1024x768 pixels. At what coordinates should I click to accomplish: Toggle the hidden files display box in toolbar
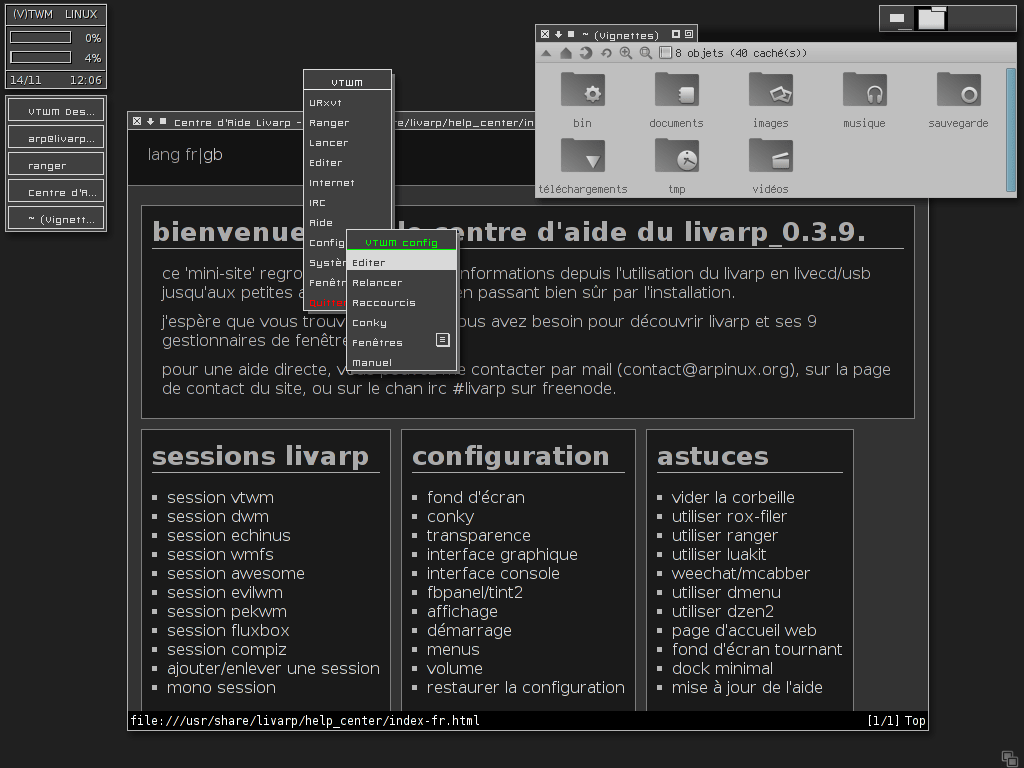pyautogui.click(x=665, y=53)
